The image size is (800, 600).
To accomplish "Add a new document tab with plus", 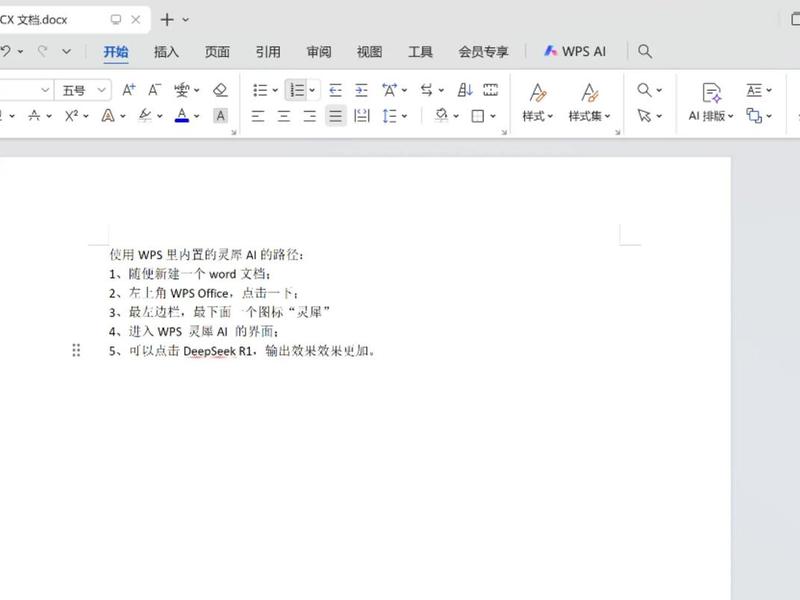I will coord(167,19).
